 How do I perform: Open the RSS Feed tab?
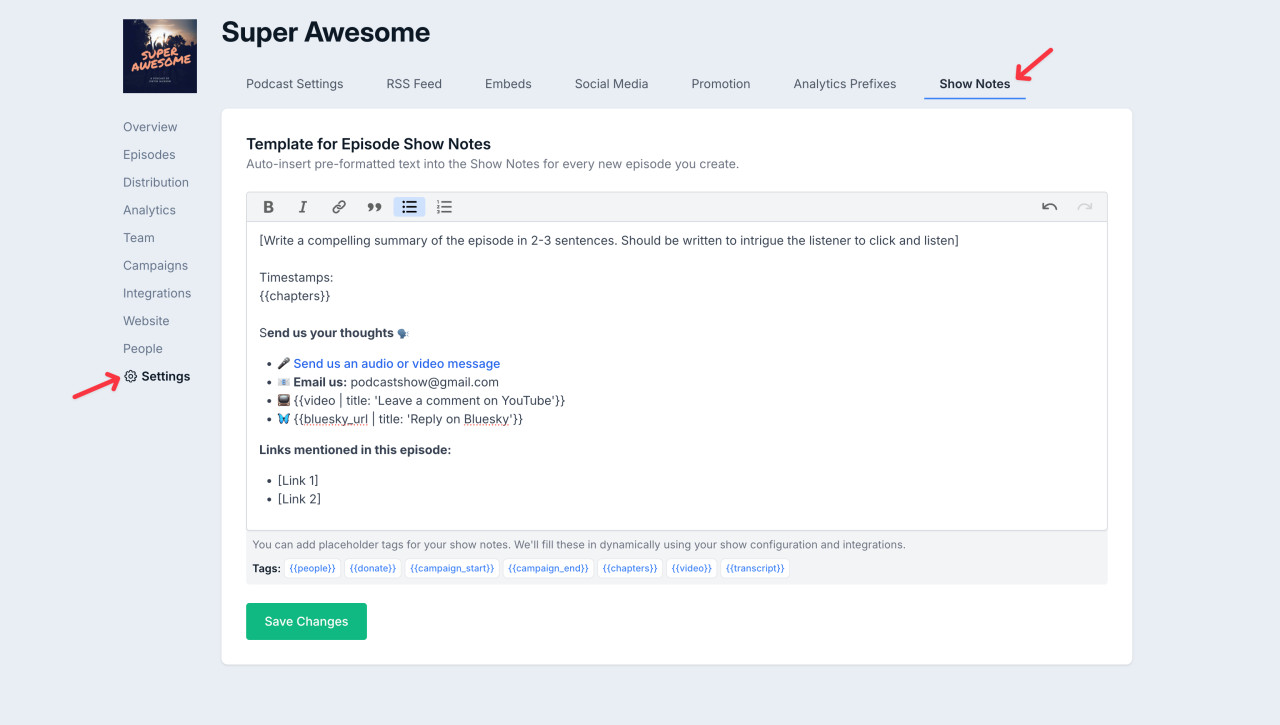coord(414,84)
